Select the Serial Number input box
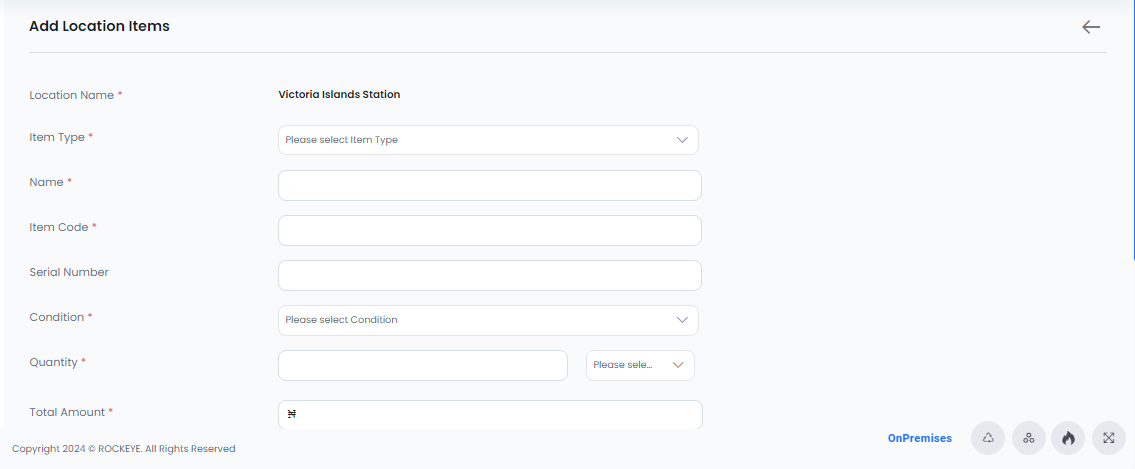The image size is (1135, 469). point(489,275)
